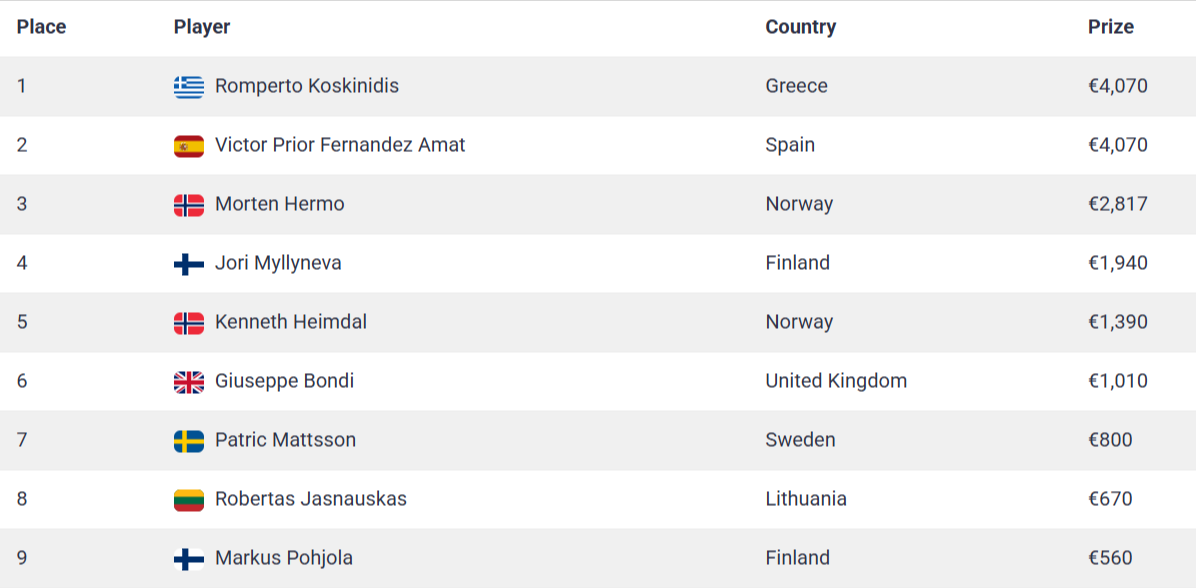This screenshot has height=588, width=1196.
Task: Click Norway flag beside Morten Hermo
Action: click(188, 205)
